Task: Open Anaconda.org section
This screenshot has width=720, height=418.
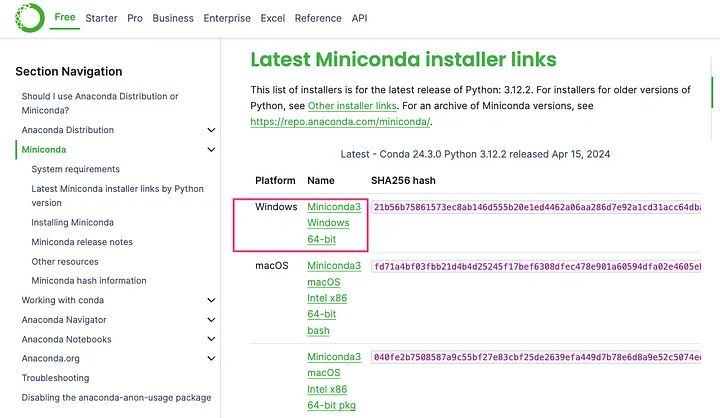Action: (x=51, y=358)
